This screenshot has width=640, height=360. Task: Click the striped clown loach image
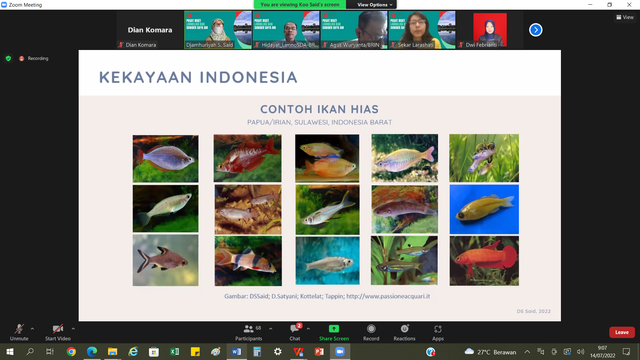click(248, 261)
